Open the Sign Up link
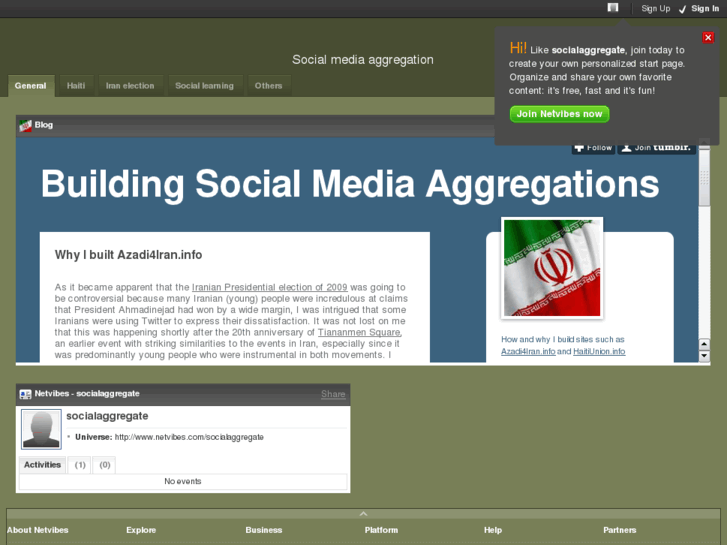 point(655,8)
